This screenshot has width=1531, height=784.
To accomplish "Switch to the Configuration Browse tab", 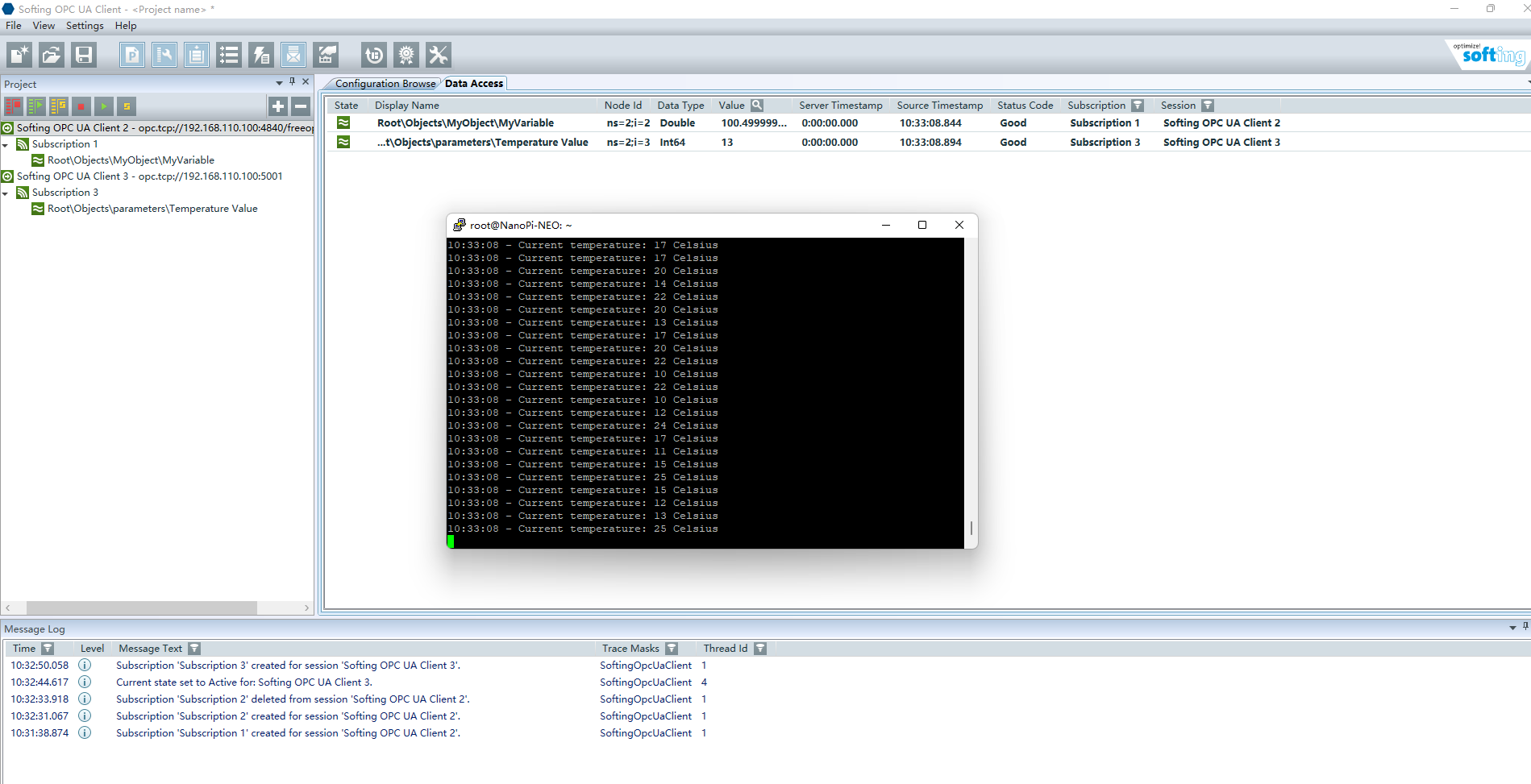I will [385, 84].
